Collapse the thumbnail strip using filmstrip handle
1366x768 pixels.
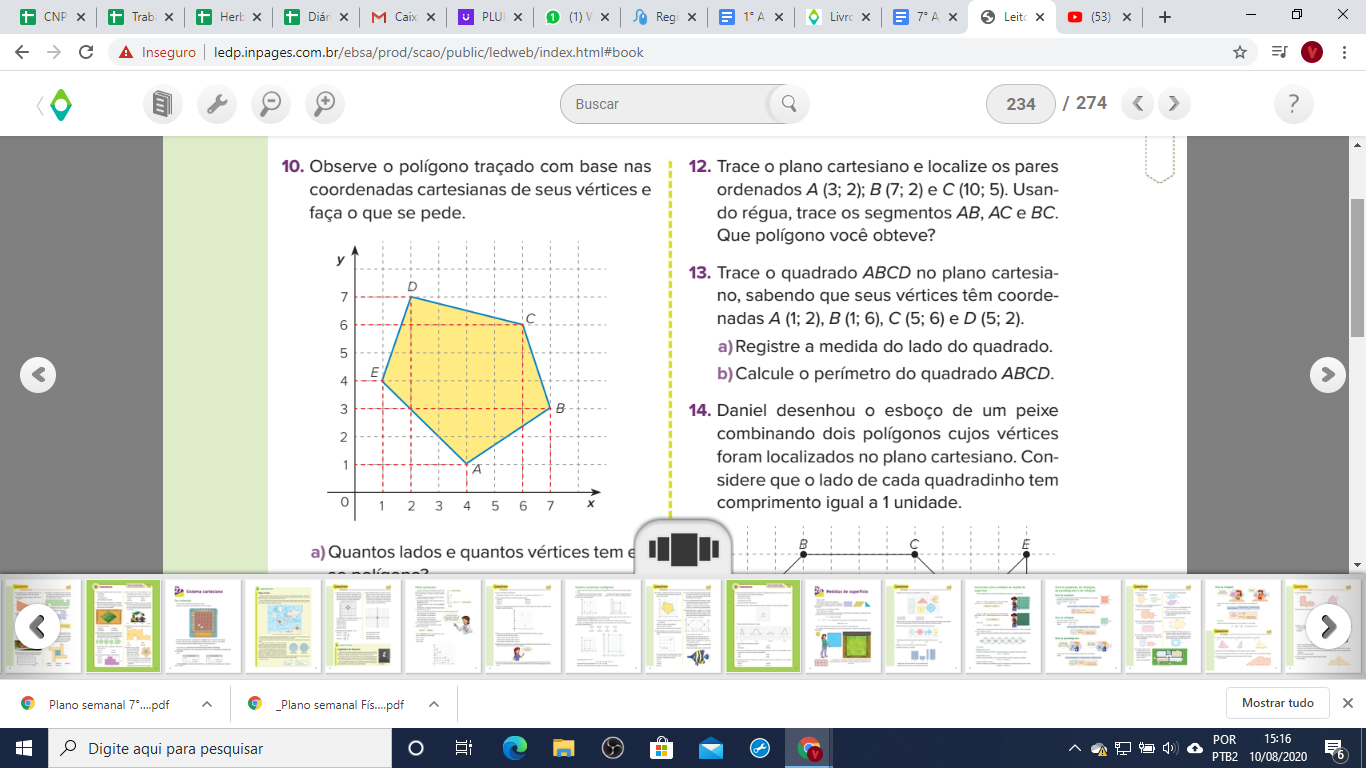pos(683,549)
